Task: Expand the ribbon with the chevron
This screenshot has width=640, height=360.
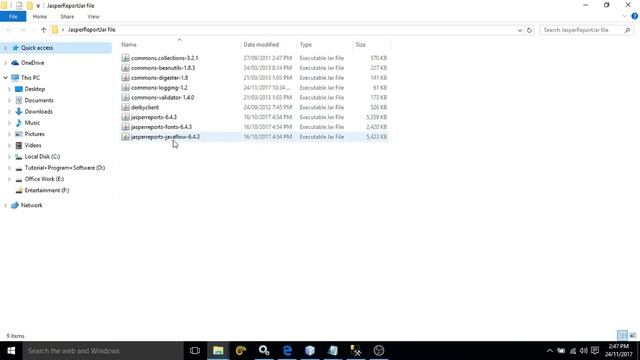Action: tap(624, 16)
